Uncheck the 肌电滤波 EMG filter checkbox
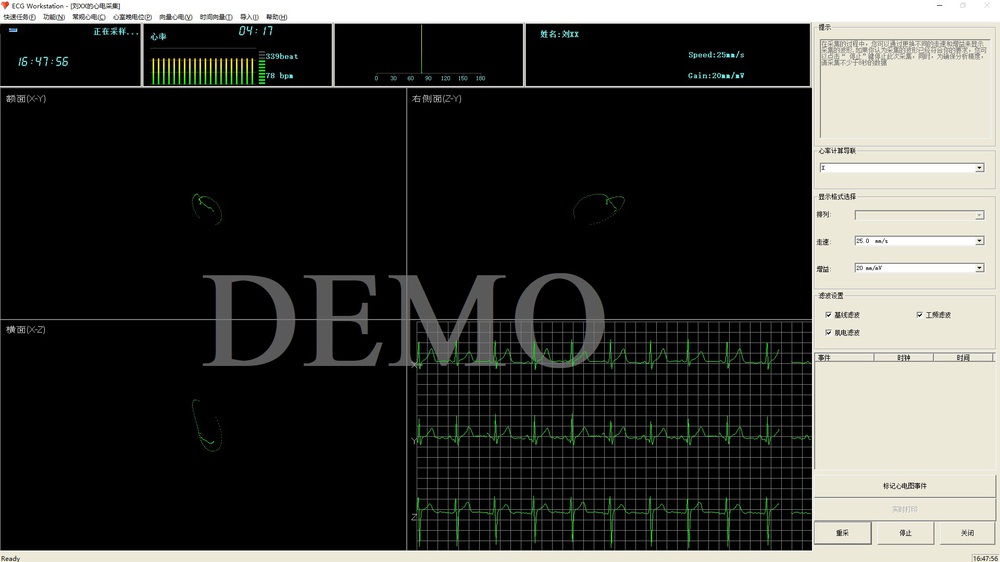Screen dimensions: 1000x562 click(828, 332)
